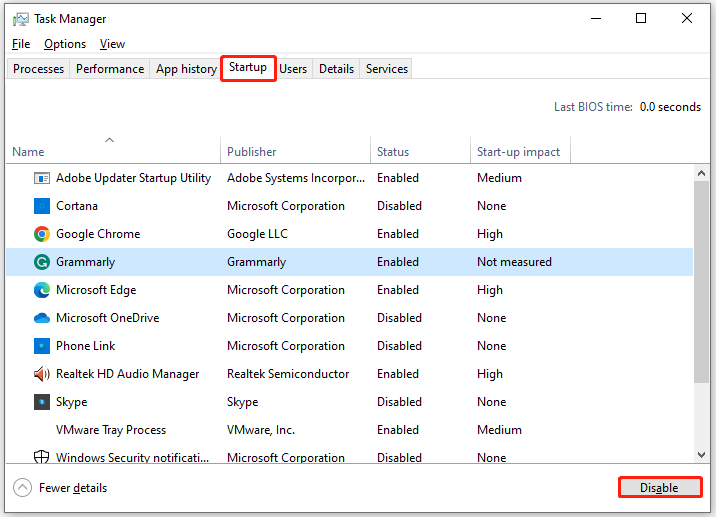Switch to the Services tab

[x=386, y=69]
